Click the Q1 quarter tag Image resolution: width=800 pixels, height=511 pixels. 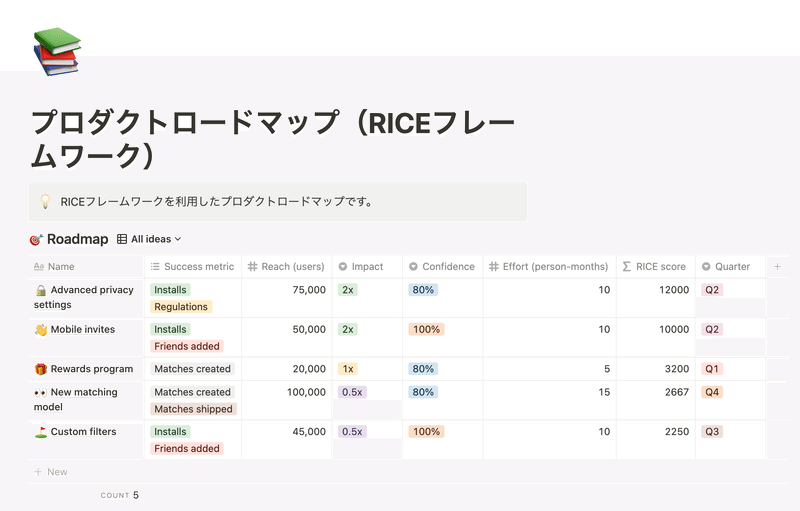712,369
